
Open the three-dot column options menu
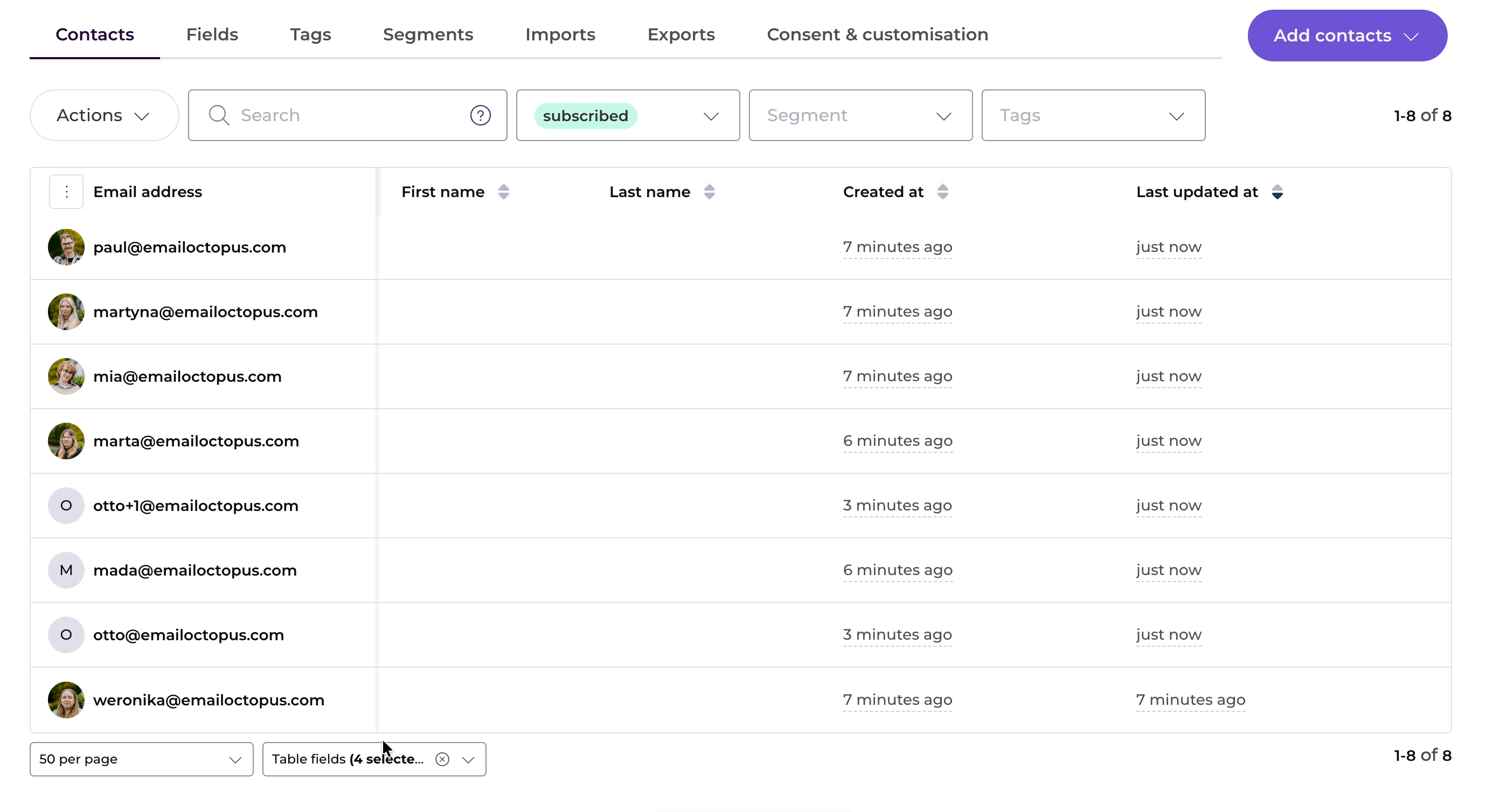[x=66, y=192]
